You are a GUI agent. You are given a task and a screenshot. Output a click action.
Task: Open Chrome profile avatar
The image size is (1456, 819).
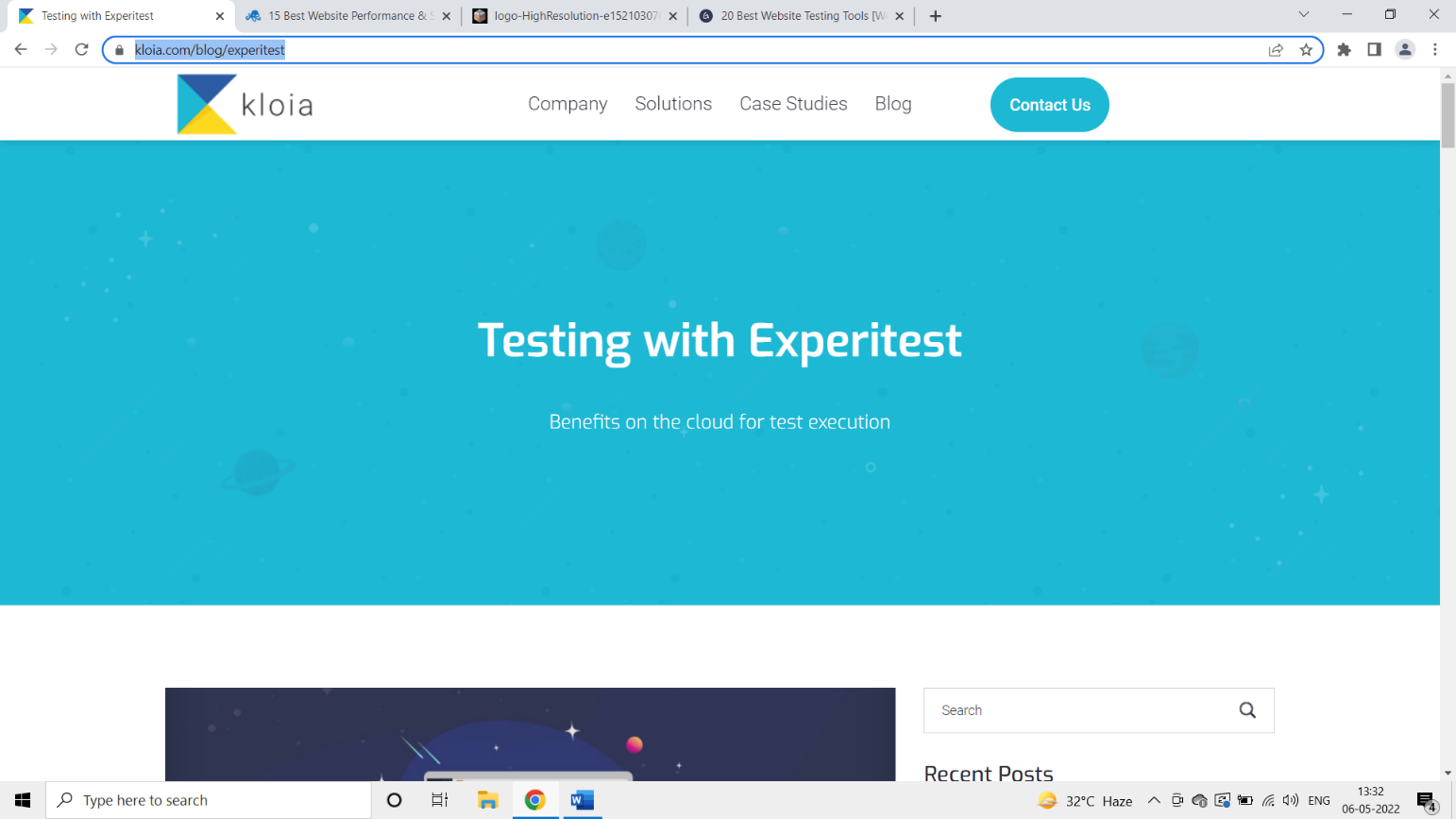1405,50
